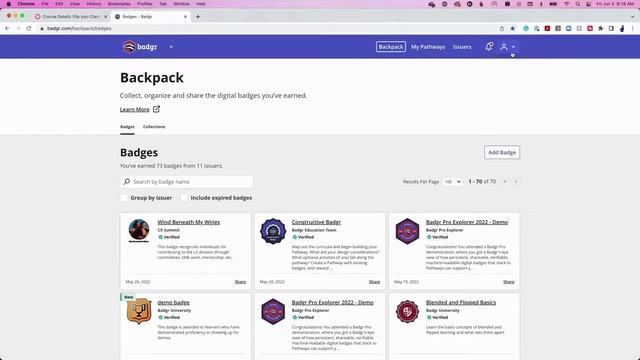Image resolution: width=640 pixels, height=360 pixels.
Task: Open the Chrome menu in menu bar
Action: click(26, 4)
